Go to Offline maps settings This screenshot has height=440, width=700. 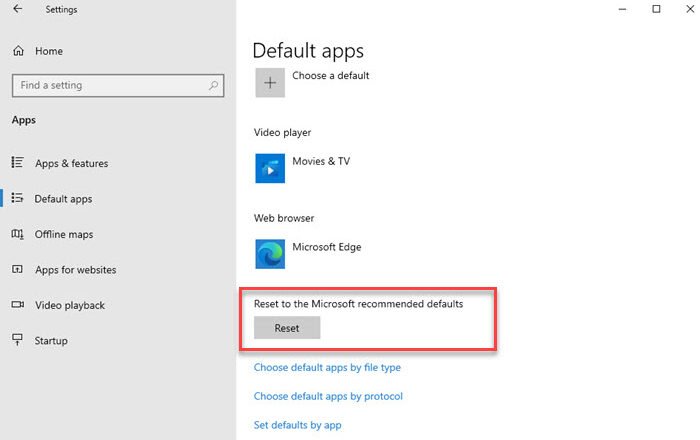pos(64,235)
